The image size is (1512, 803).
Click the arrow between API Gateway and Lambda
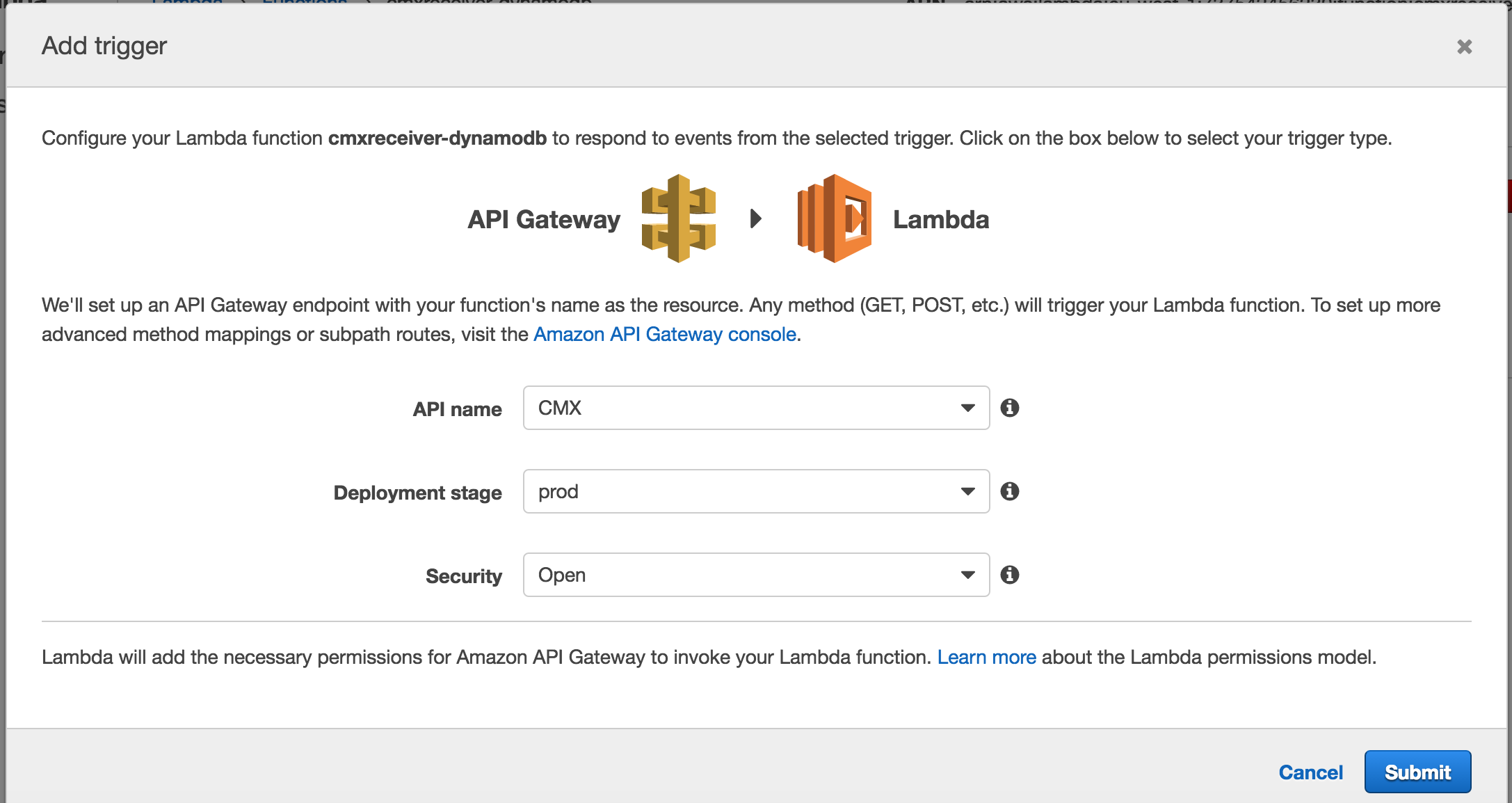coord(756,218)
